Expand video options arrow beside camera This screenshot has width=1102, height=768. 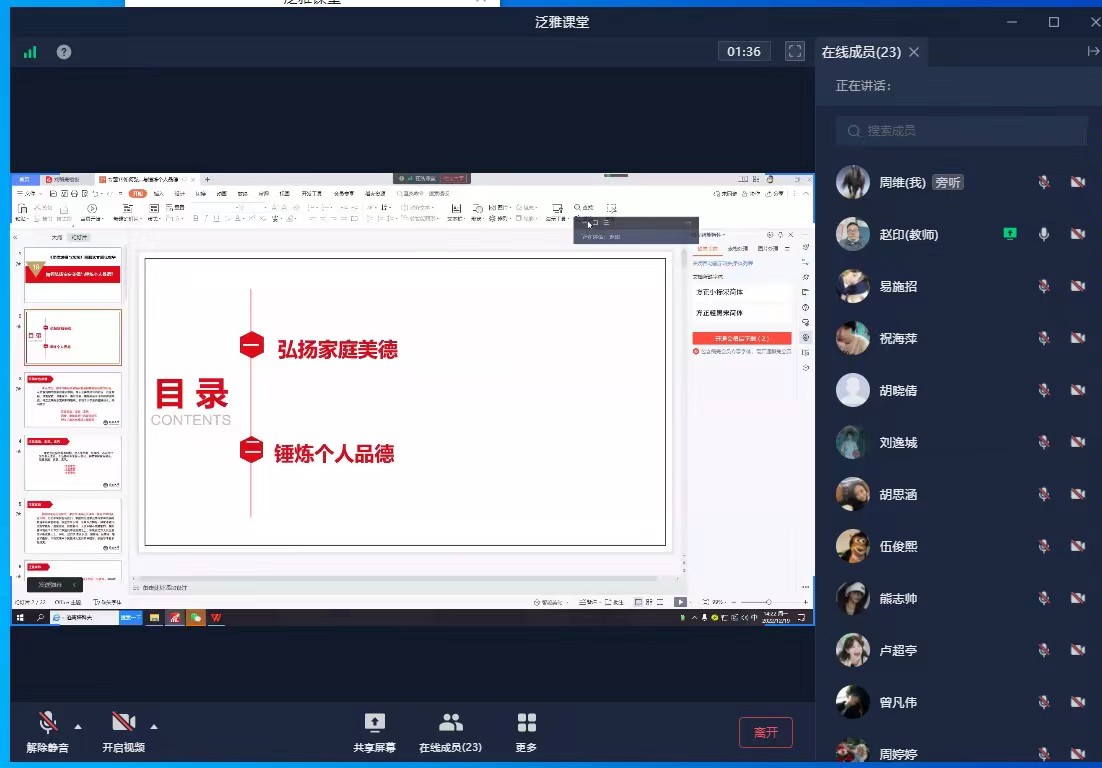click(154, 726)
